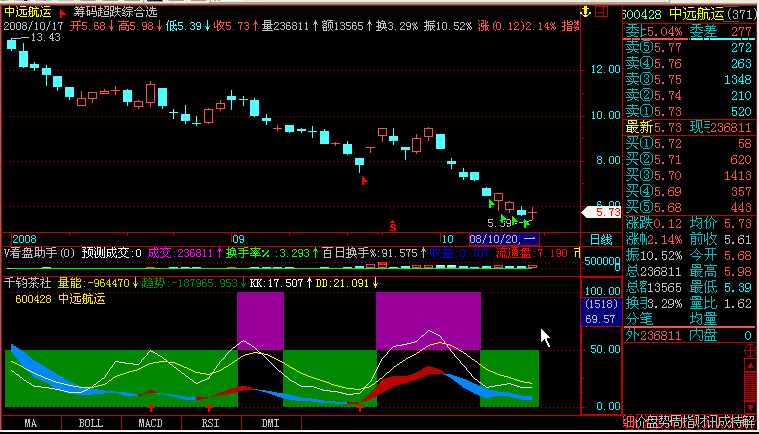
Task: Click the 09 month label on the time axis
Action: [238, 239]
